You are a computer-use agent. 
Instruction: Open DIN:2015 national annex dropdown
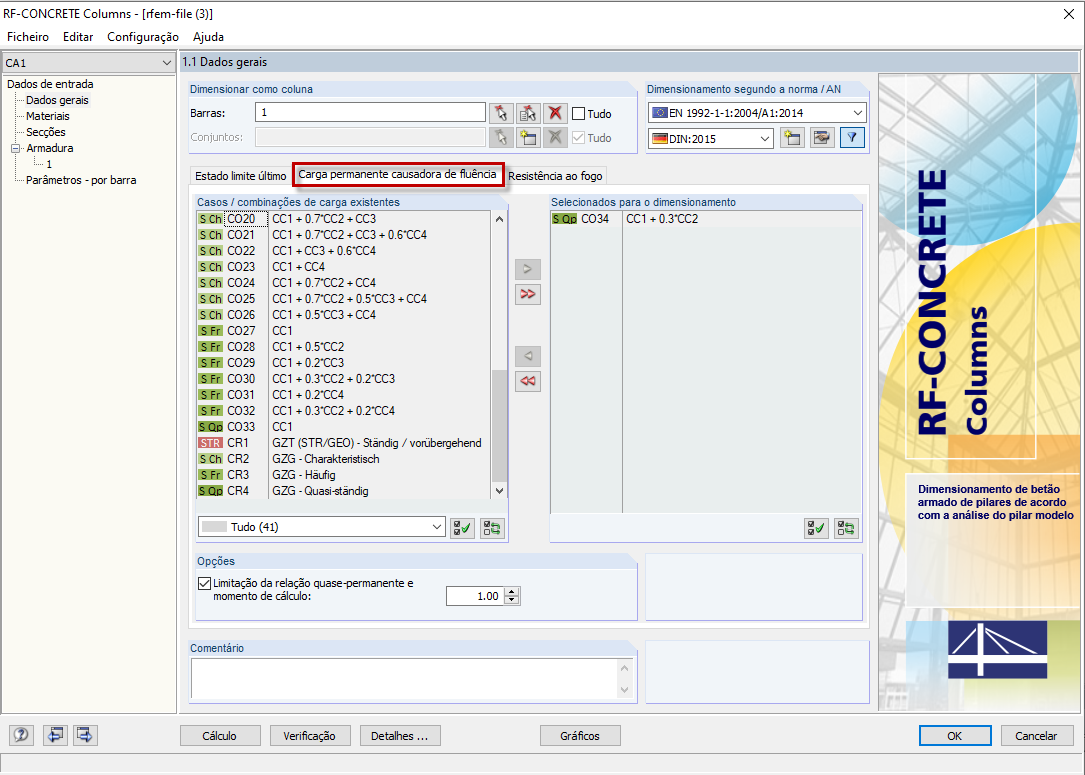tap(711, 138)
